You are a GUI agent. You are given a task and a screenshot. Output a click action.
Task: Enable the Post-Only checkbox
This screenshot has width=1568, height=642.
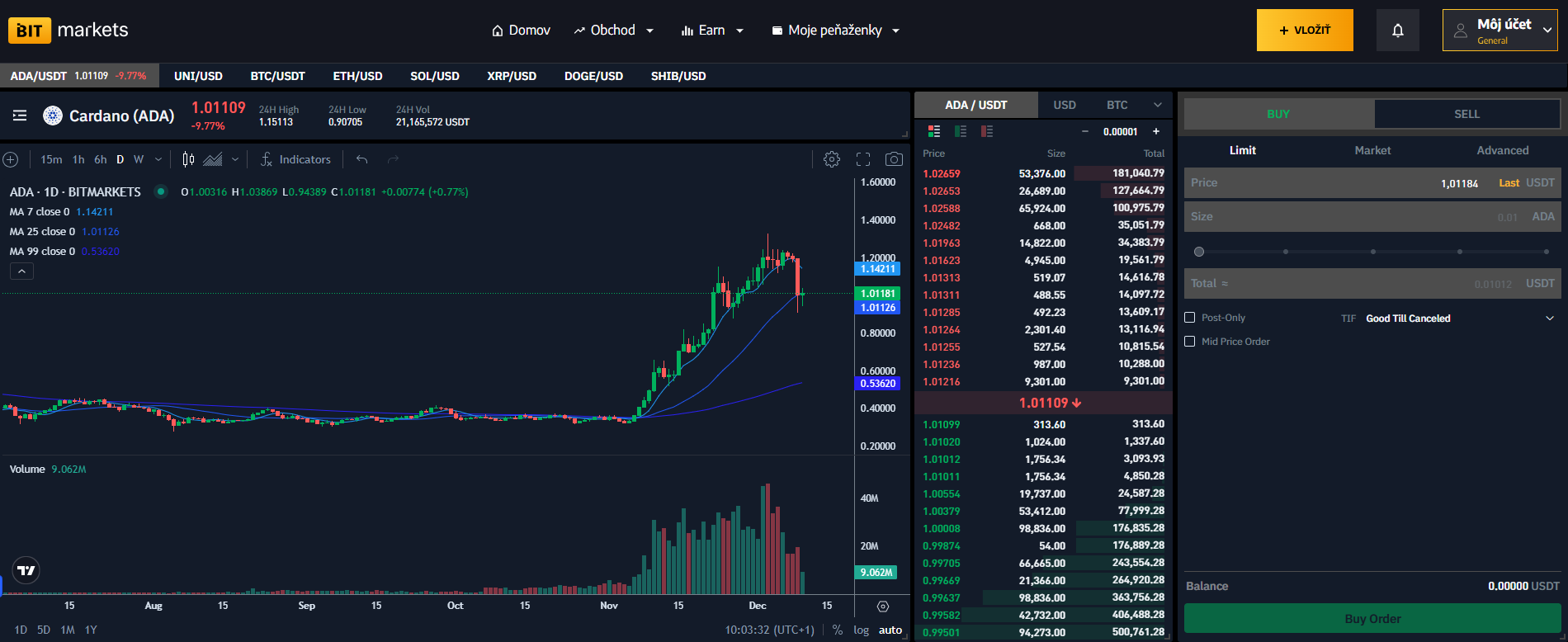point(1190,318)
